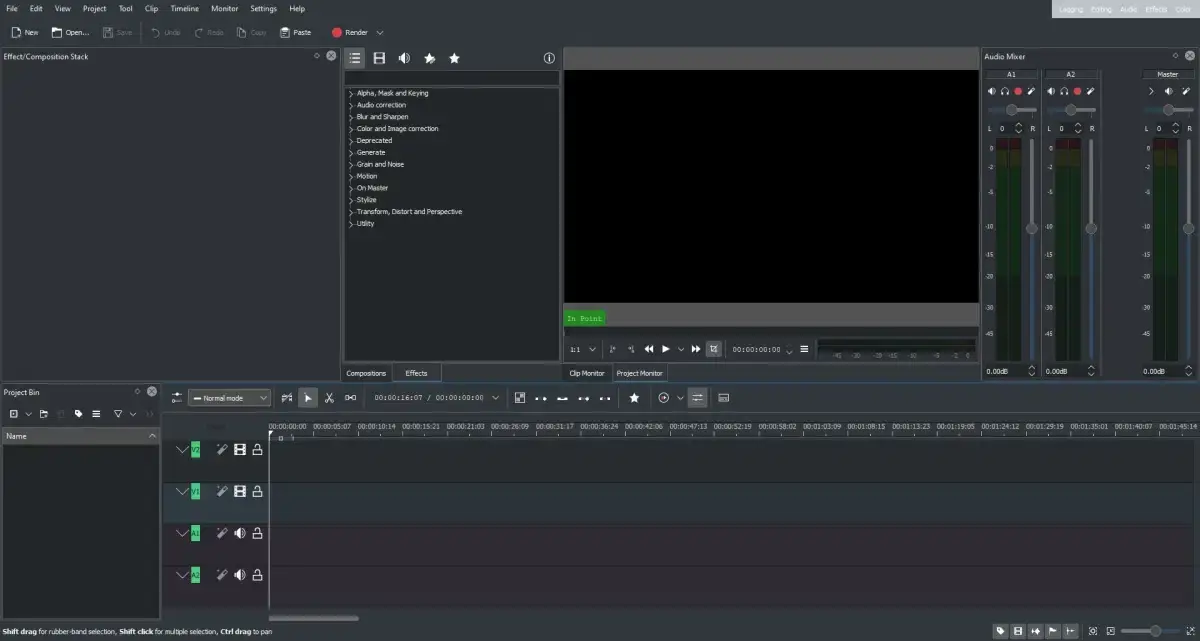Mute audio track A1
Viewport: 1200px width, 641px height.
[239, 533]
